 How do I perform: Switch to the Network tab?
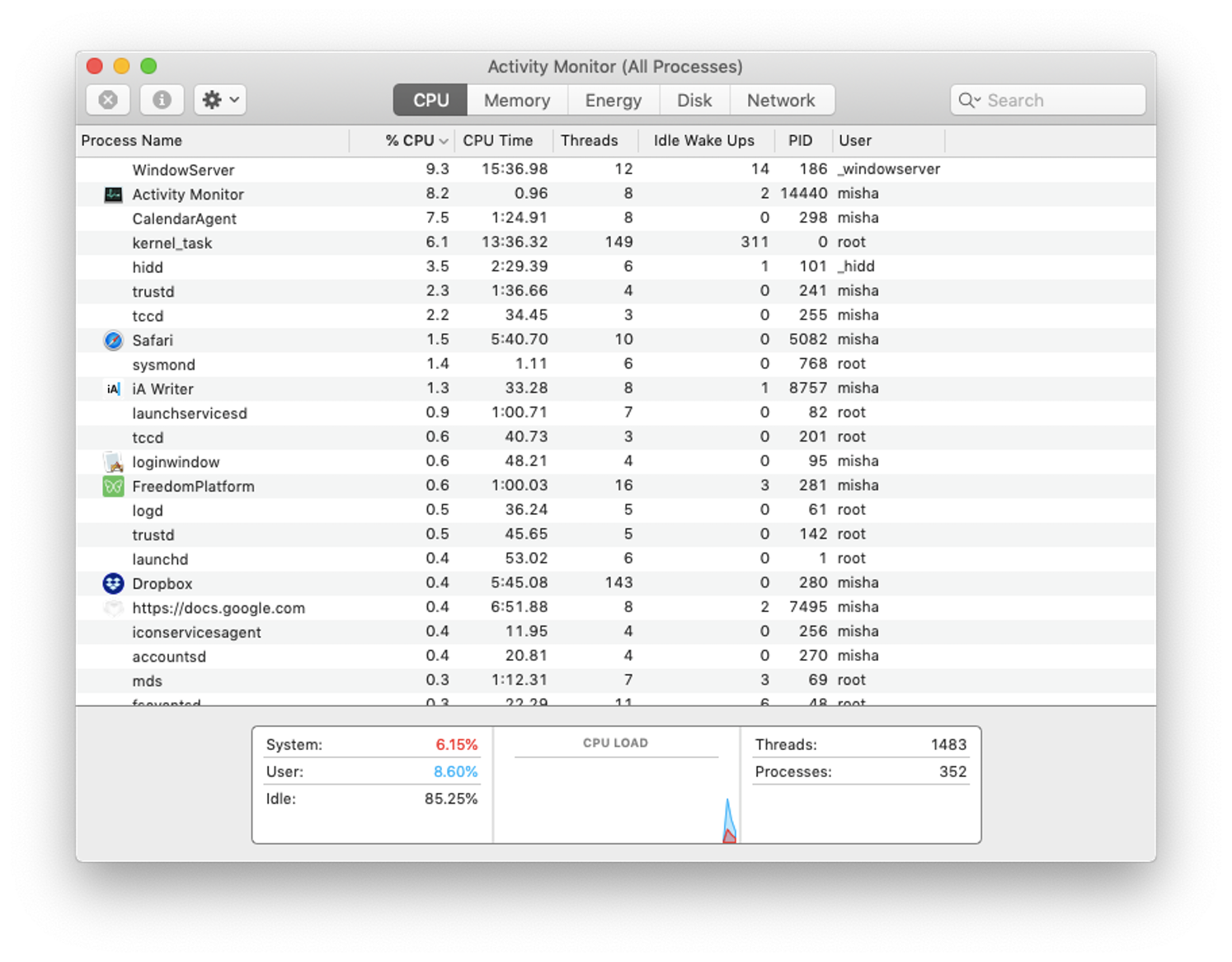point(781,100)
